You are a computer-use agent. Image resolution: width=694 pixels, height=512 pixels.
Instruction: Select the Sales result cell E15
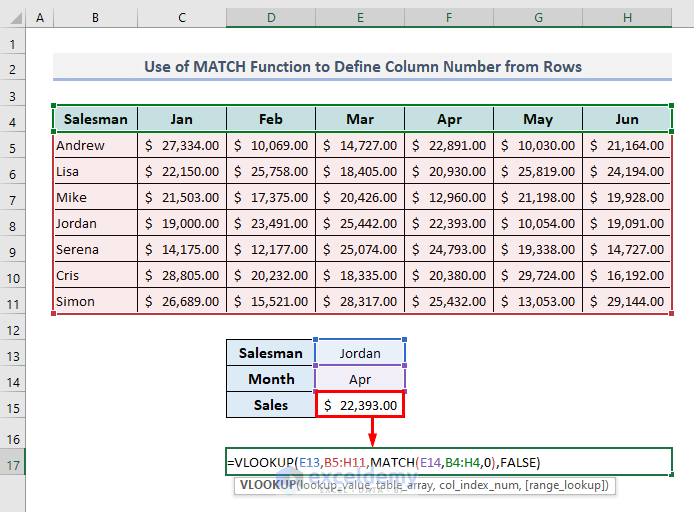360,405
